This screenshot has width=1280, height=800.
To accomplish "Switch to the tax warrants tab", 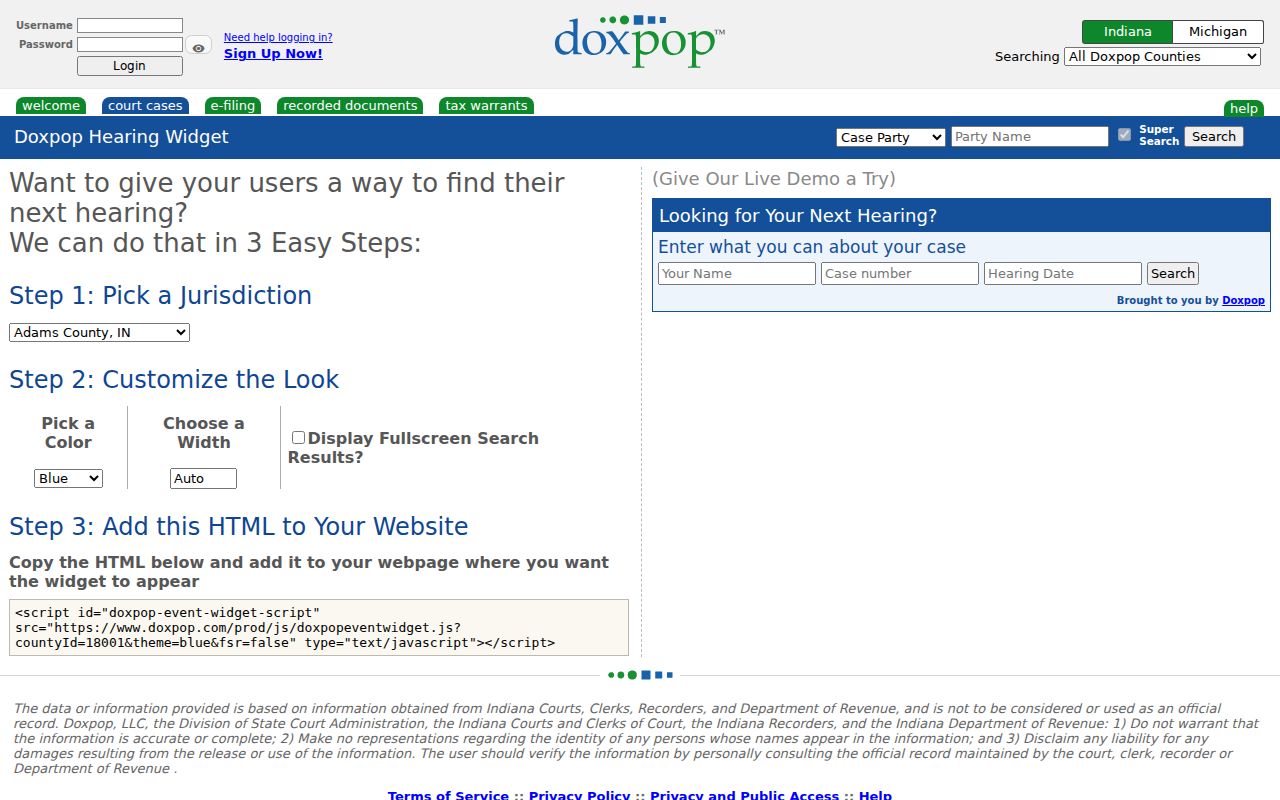I will pos(486,106).
